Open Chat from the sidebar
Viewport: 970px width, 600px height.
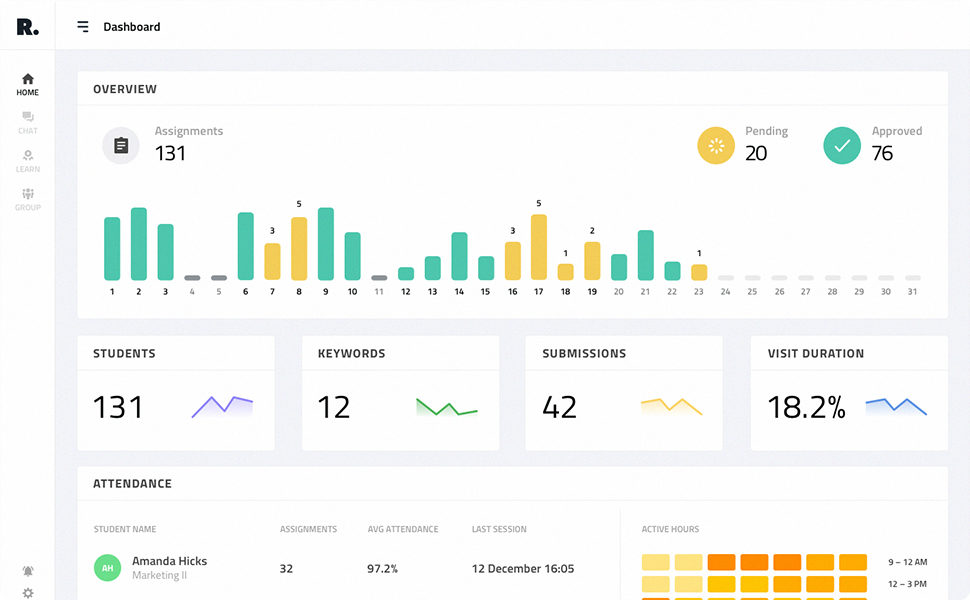pos(27,123)
